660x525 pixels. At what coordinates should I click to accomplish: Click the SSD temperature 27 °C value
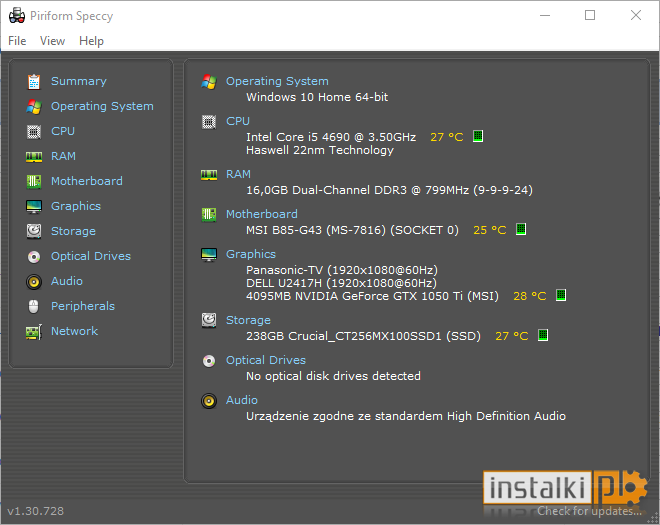(x=511, y=336)
